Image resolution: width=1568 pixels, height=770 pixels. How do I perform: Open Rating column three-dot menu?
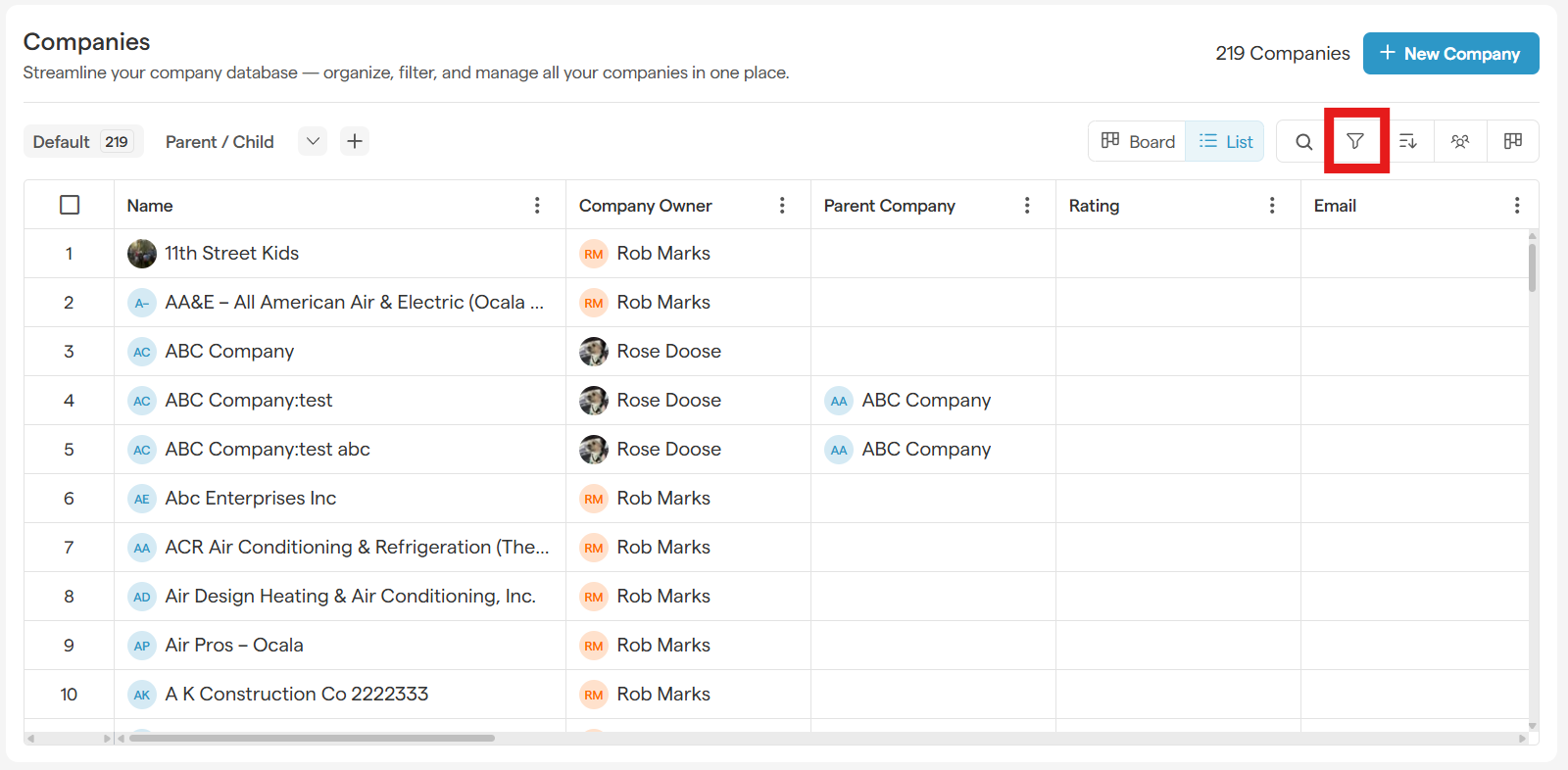(1272, 206)
